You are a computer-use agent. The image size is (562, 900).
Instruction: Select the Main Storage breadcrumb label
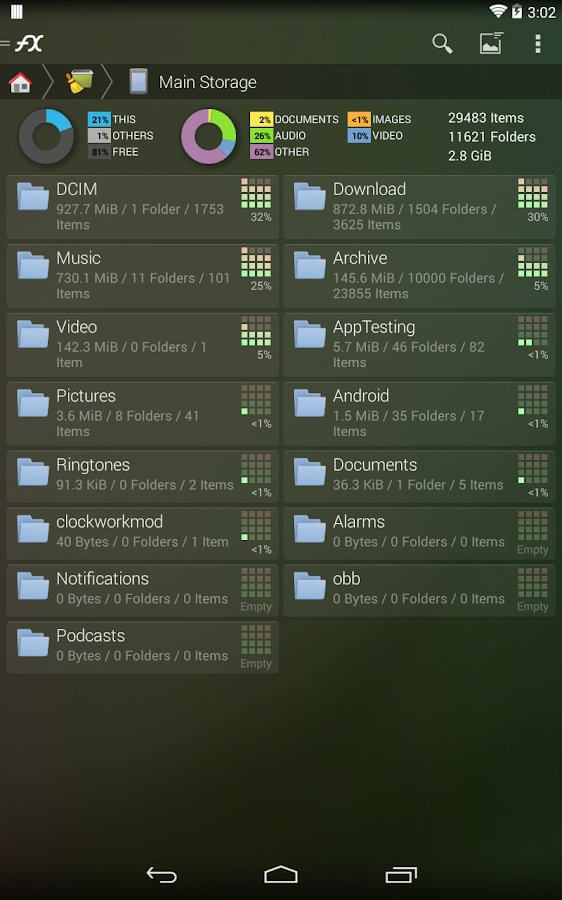pyautogui.click(x=208, y=83)
